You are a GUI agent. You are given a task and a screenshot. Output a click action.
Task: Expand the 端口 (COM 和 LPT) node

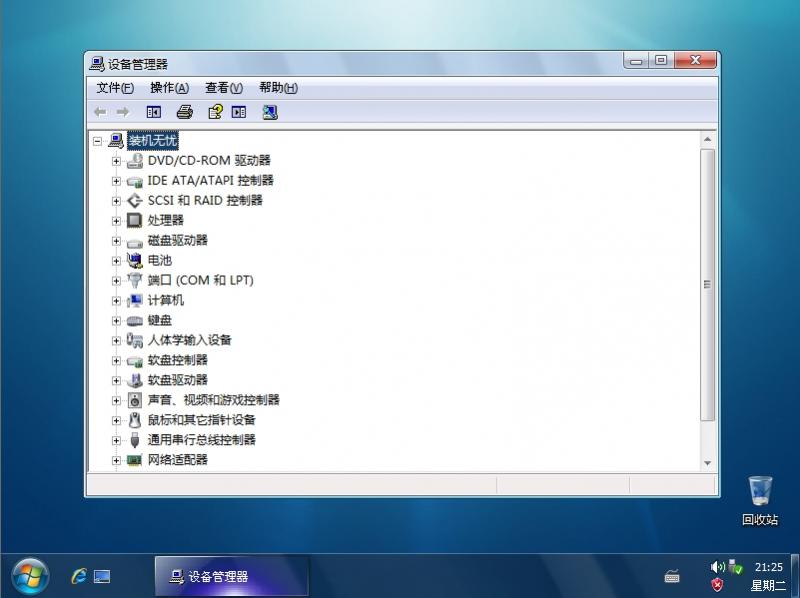click(x=116, y=281)
